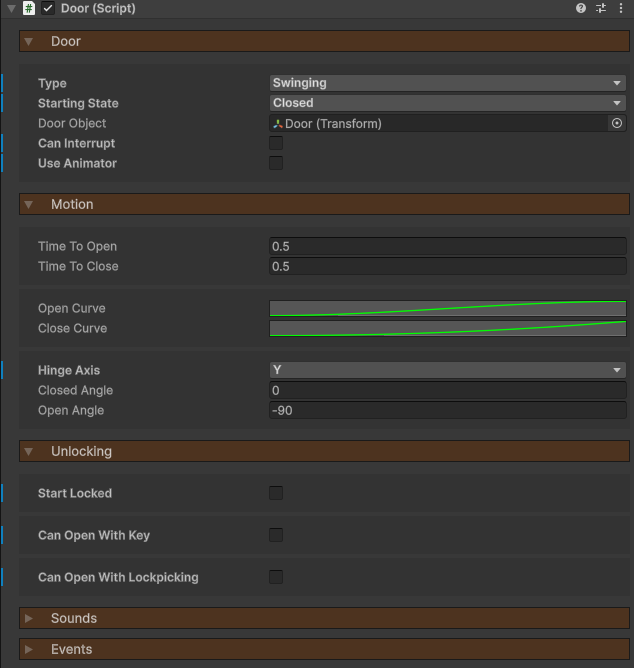
Task: Click the Door Object picker circle icon
Action: pyautogui.click(x=616, y=124)
